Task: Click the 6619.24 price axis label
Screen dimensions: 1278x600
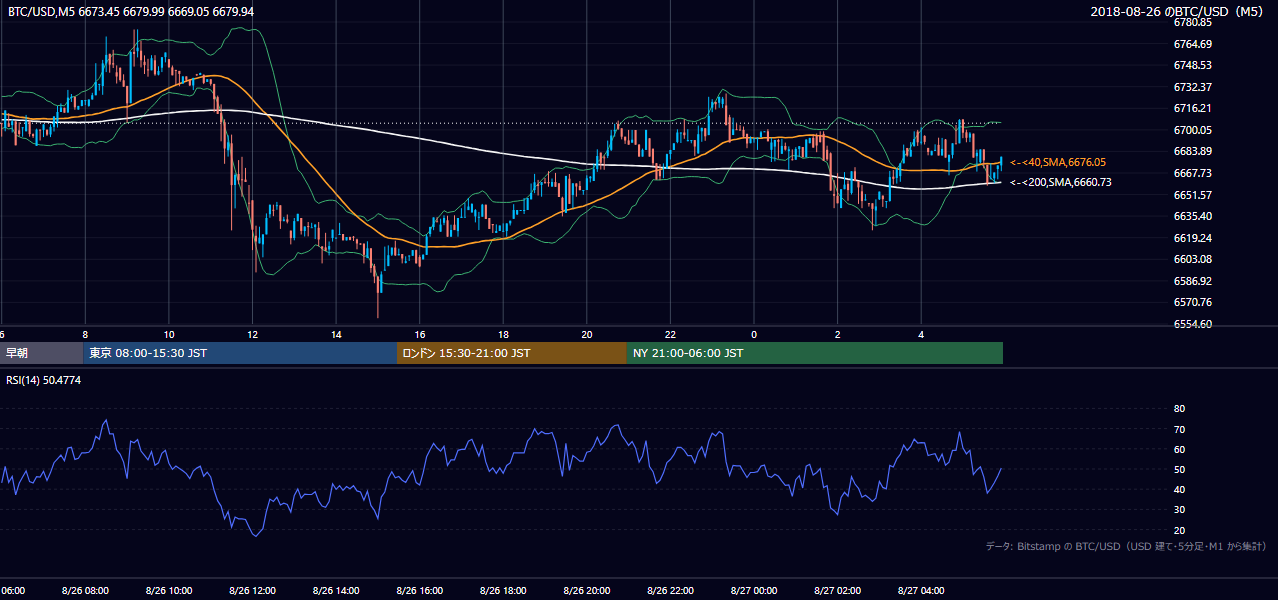Action: click(1192, 238)
